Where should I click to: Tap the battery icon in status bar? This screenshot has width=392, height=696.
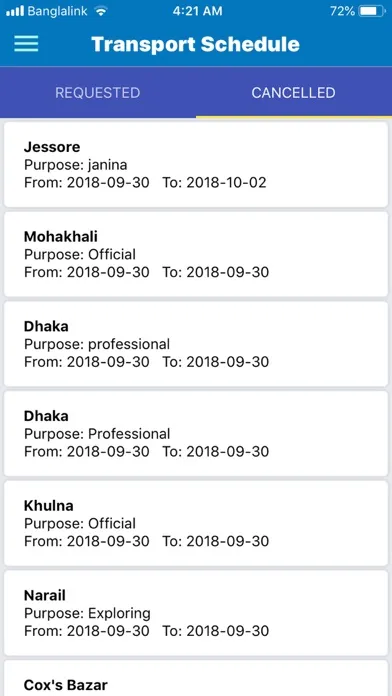tap(372, 11)
